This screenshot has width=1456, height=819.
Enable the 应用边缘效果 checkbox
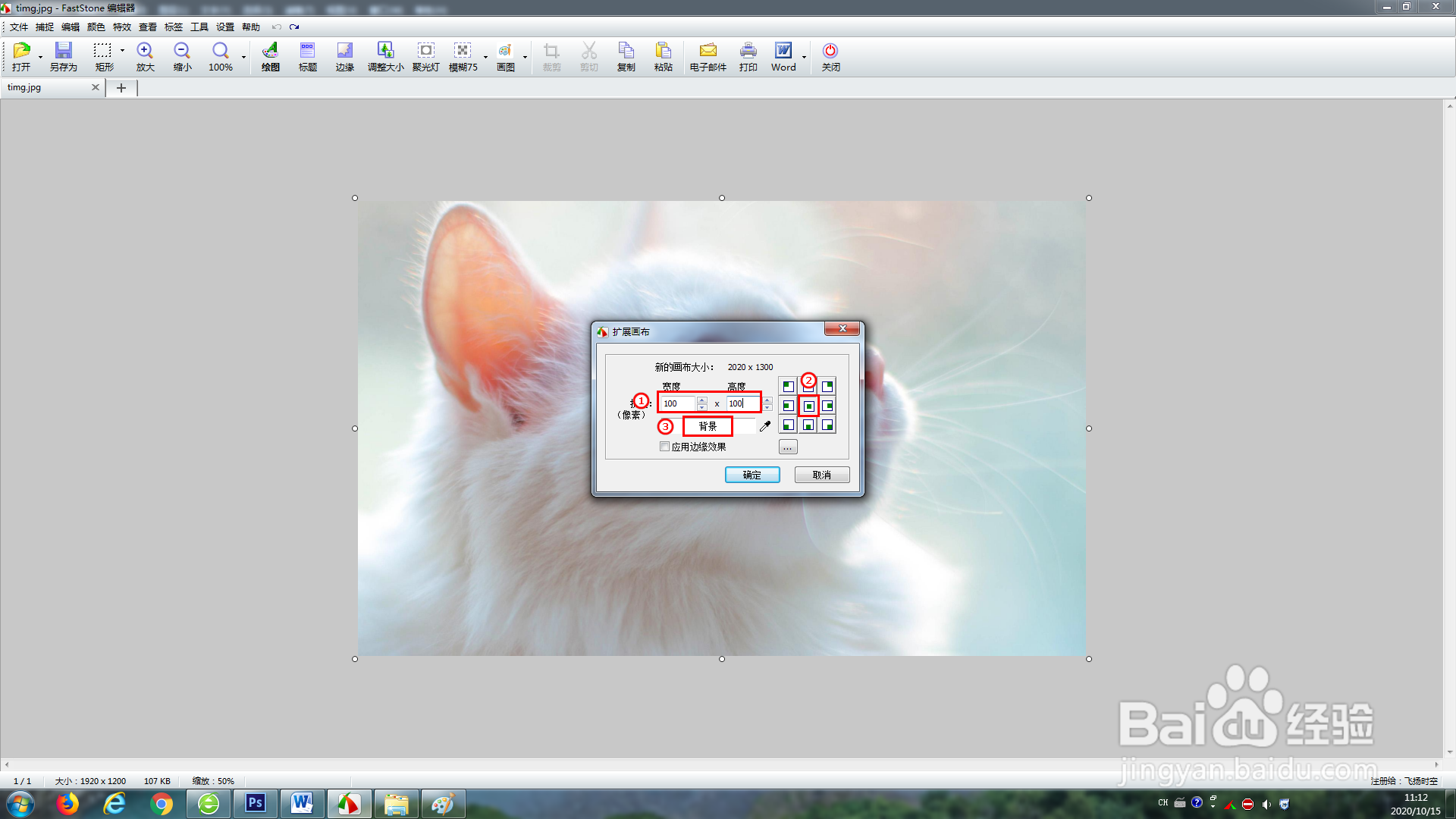pyautogui.click(x=665, y=447)
